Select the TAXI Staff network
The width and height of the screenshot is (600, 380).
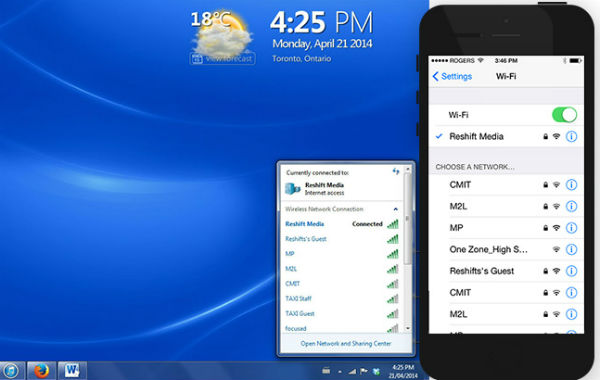341,298
